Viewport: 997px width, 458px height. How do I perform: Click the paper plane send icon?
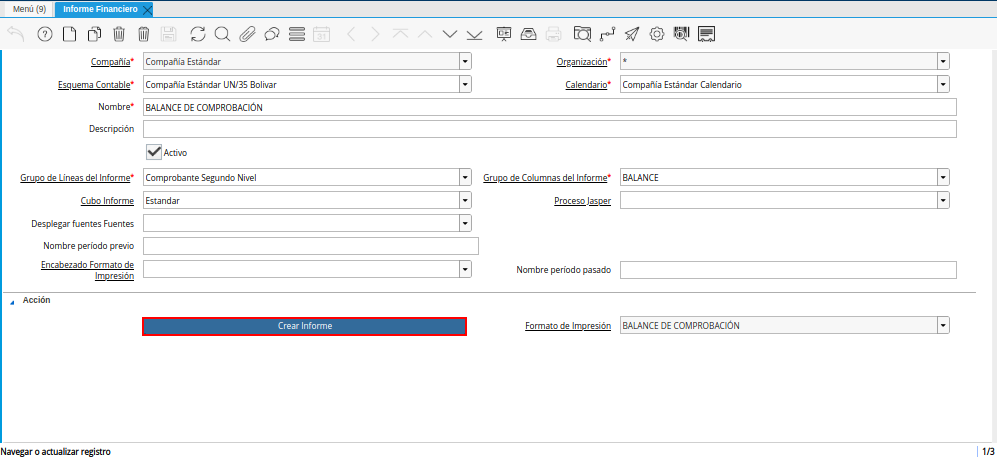pyautogui.click(x=631, y=34)
